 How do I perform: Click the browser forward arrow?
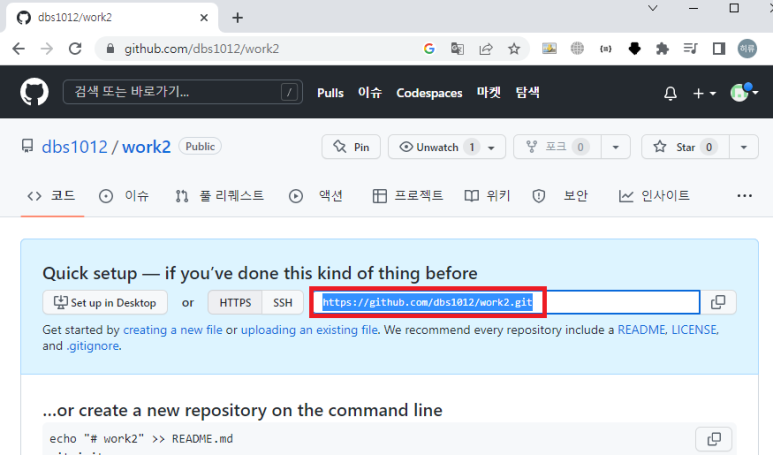[47, 49]
